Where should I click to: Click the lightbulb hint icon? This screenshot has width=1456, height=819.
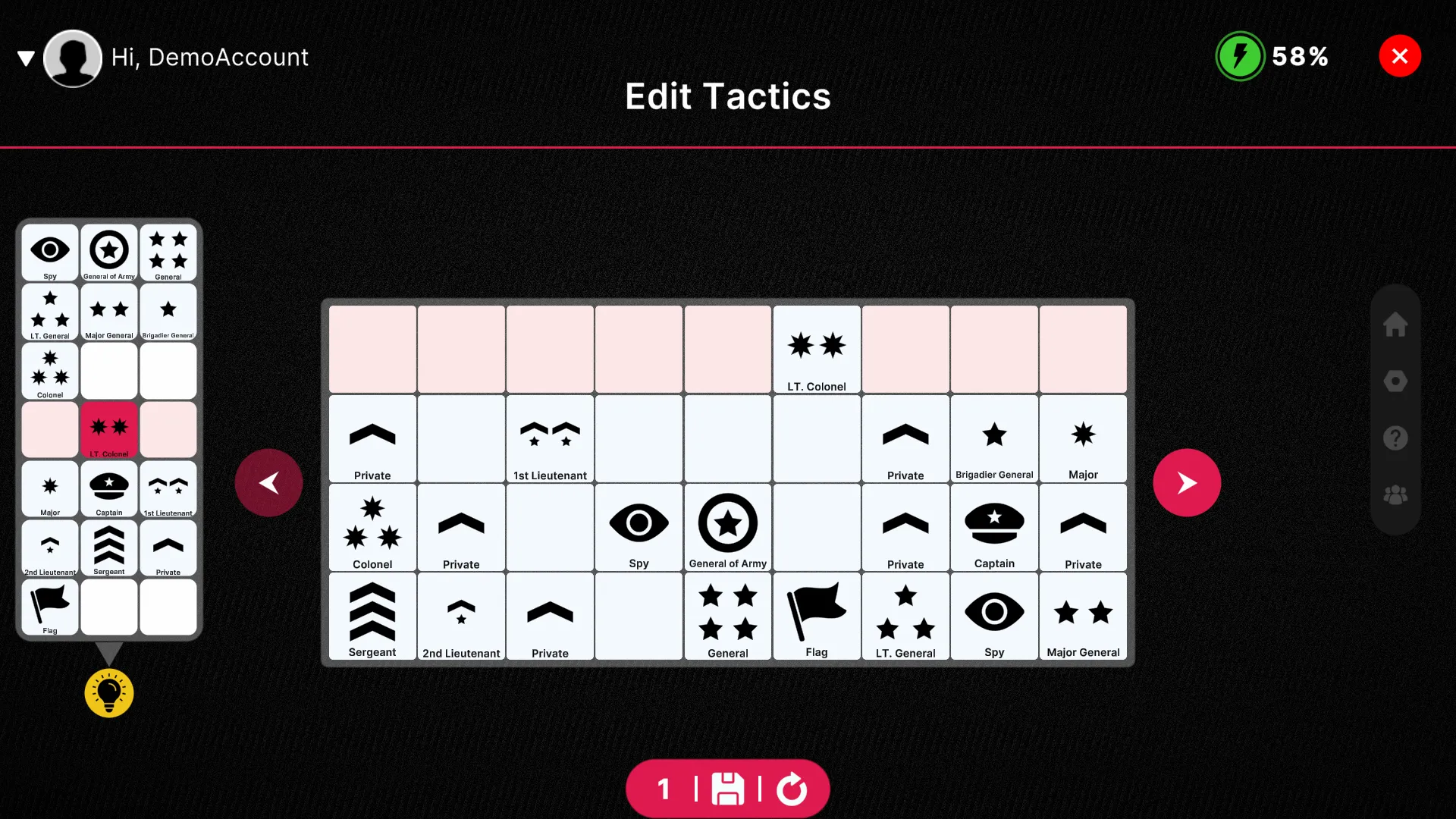108,693
